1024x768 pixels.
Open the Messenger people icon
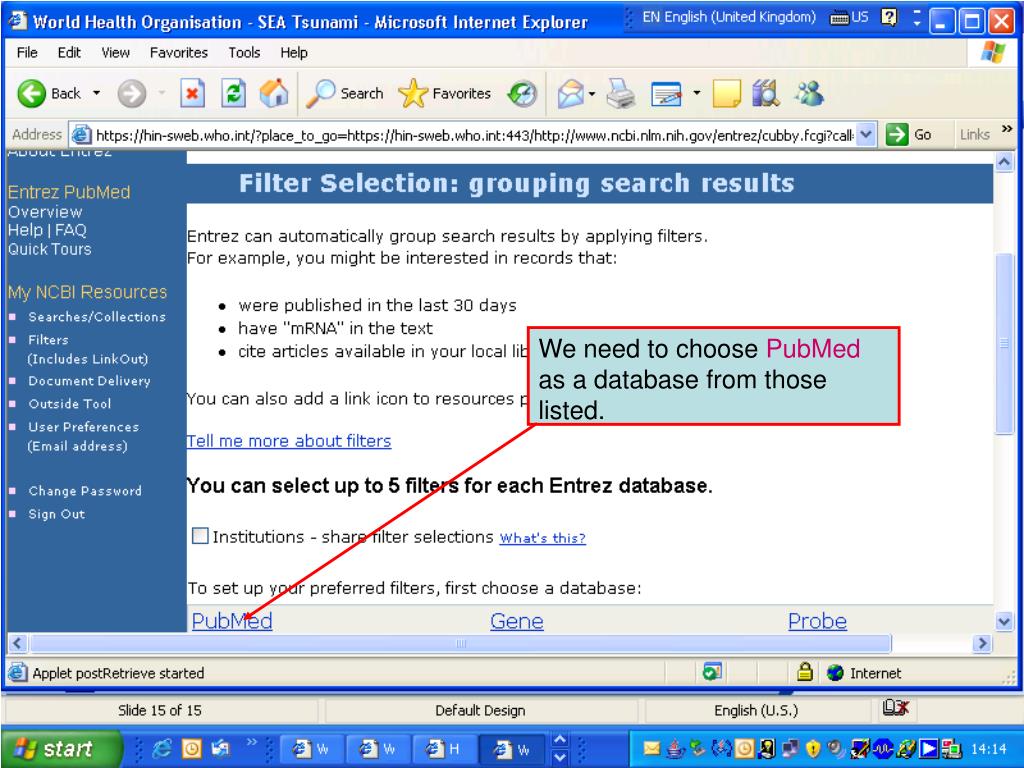point(809,93)
